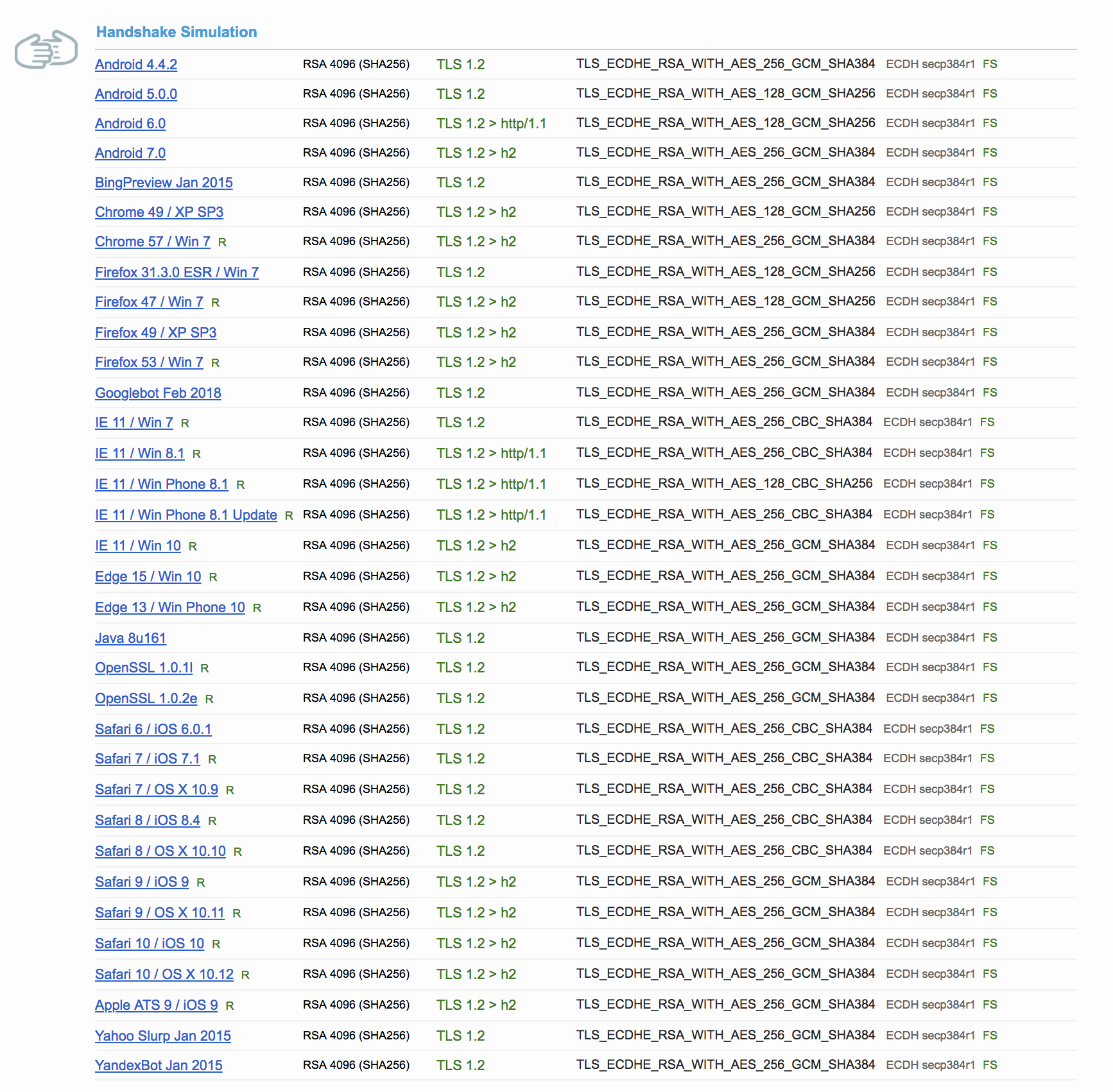Click the cipher suite in the Safari 6 / iOS 6.0.1 row
Screen dimensions: 1113x1092
coord(724,728)
